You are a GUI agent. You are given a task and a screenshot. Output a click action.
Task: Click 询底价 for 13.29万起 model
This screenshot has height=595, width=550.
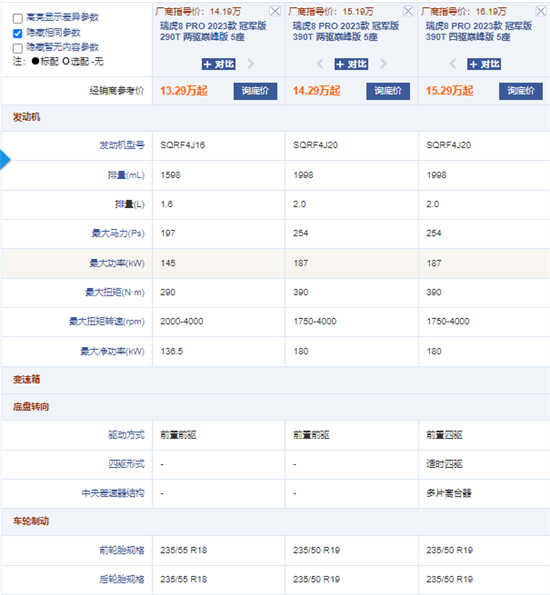(255, 91)
